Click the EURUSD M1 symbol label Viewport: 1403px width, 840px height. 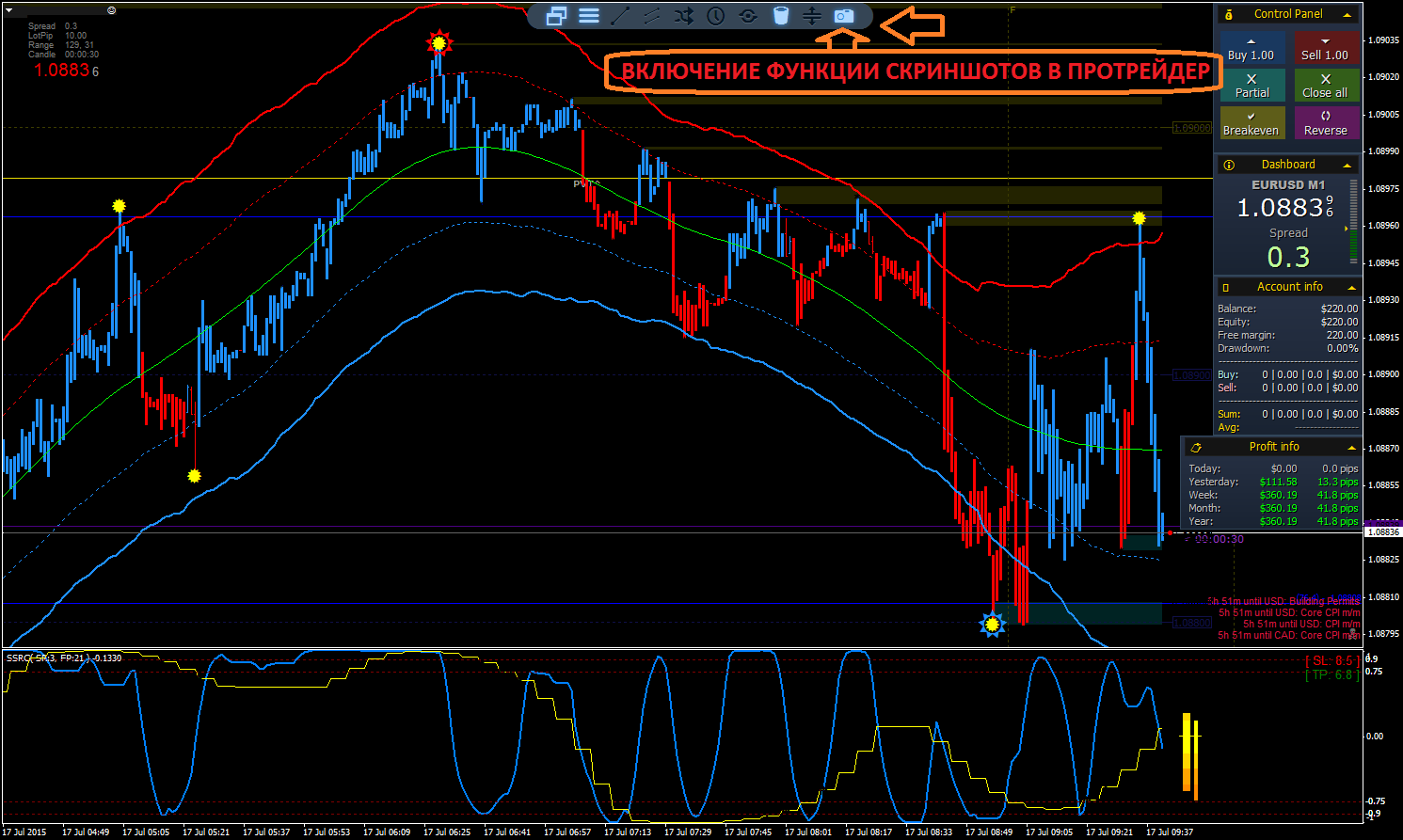[x=1287, y=184]
